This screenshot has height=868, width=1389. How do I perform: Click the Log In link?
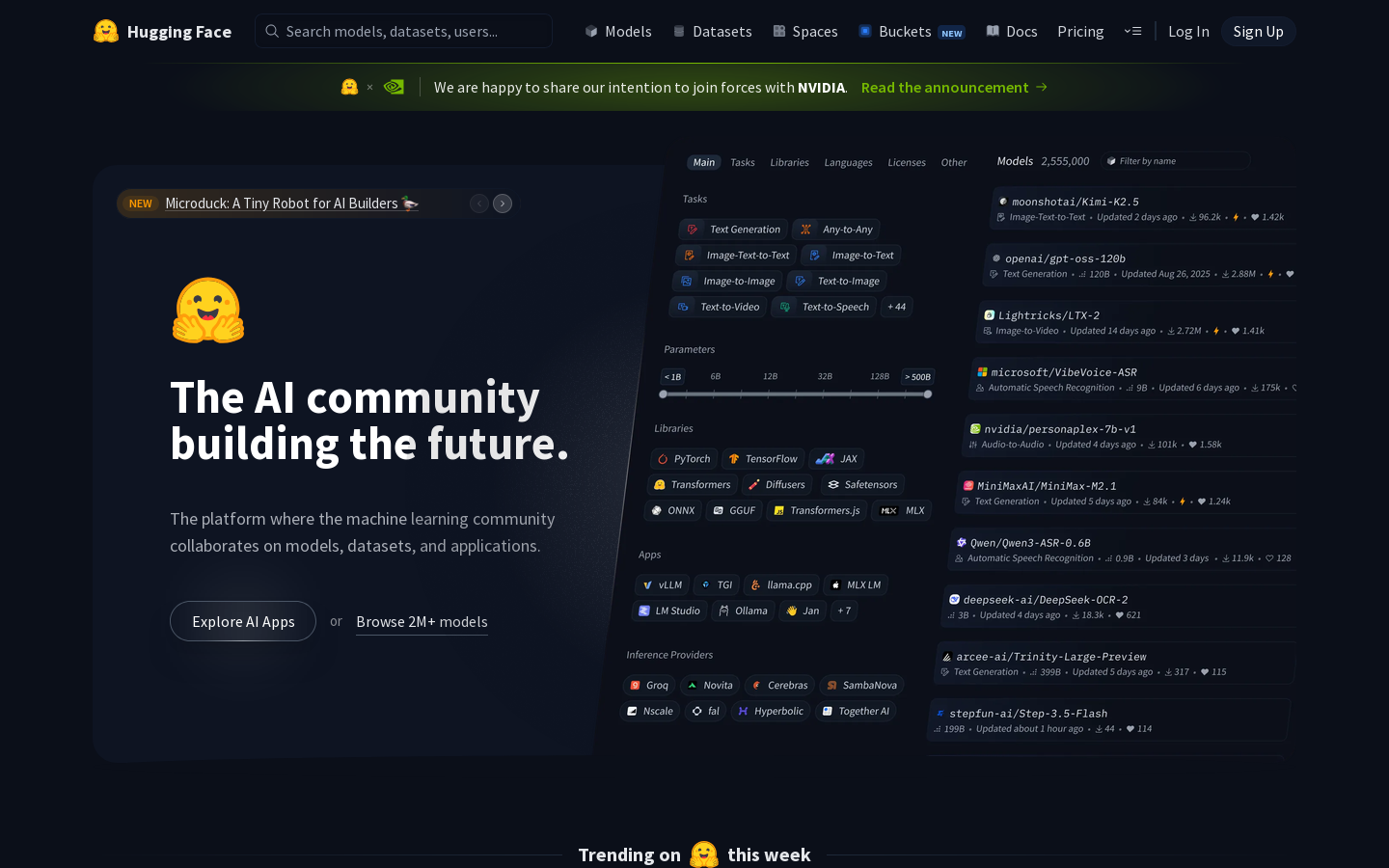click(x=1188, y=31)
